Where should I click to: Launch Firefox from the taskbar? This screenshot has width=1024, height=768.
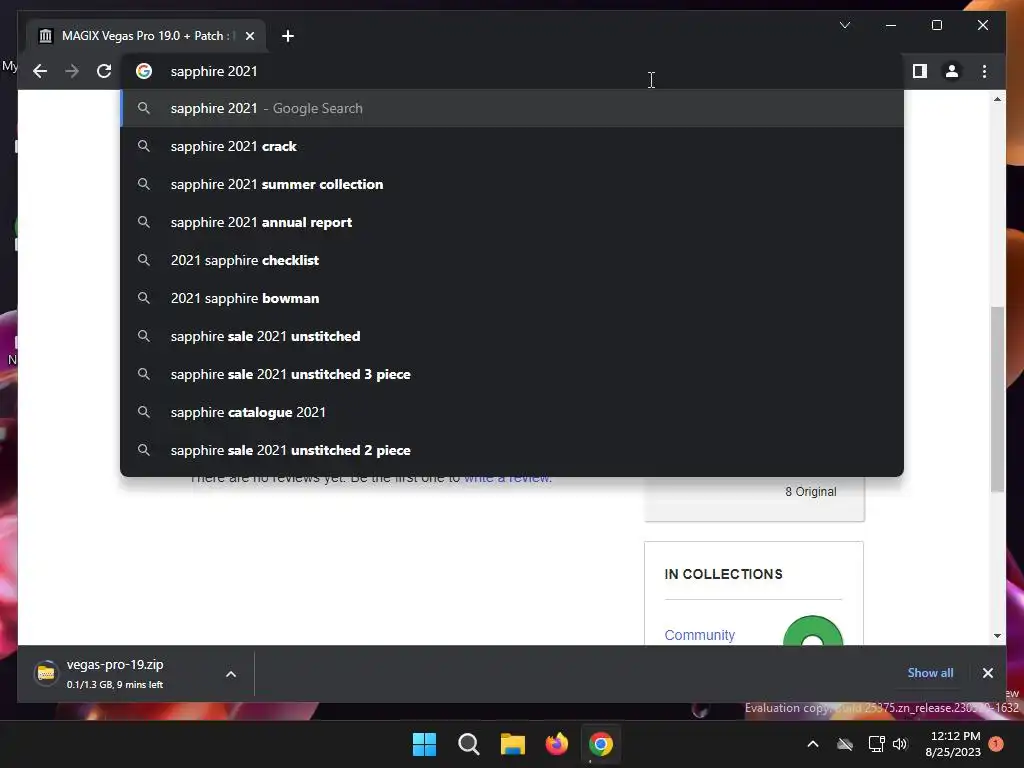pos(556,744)
